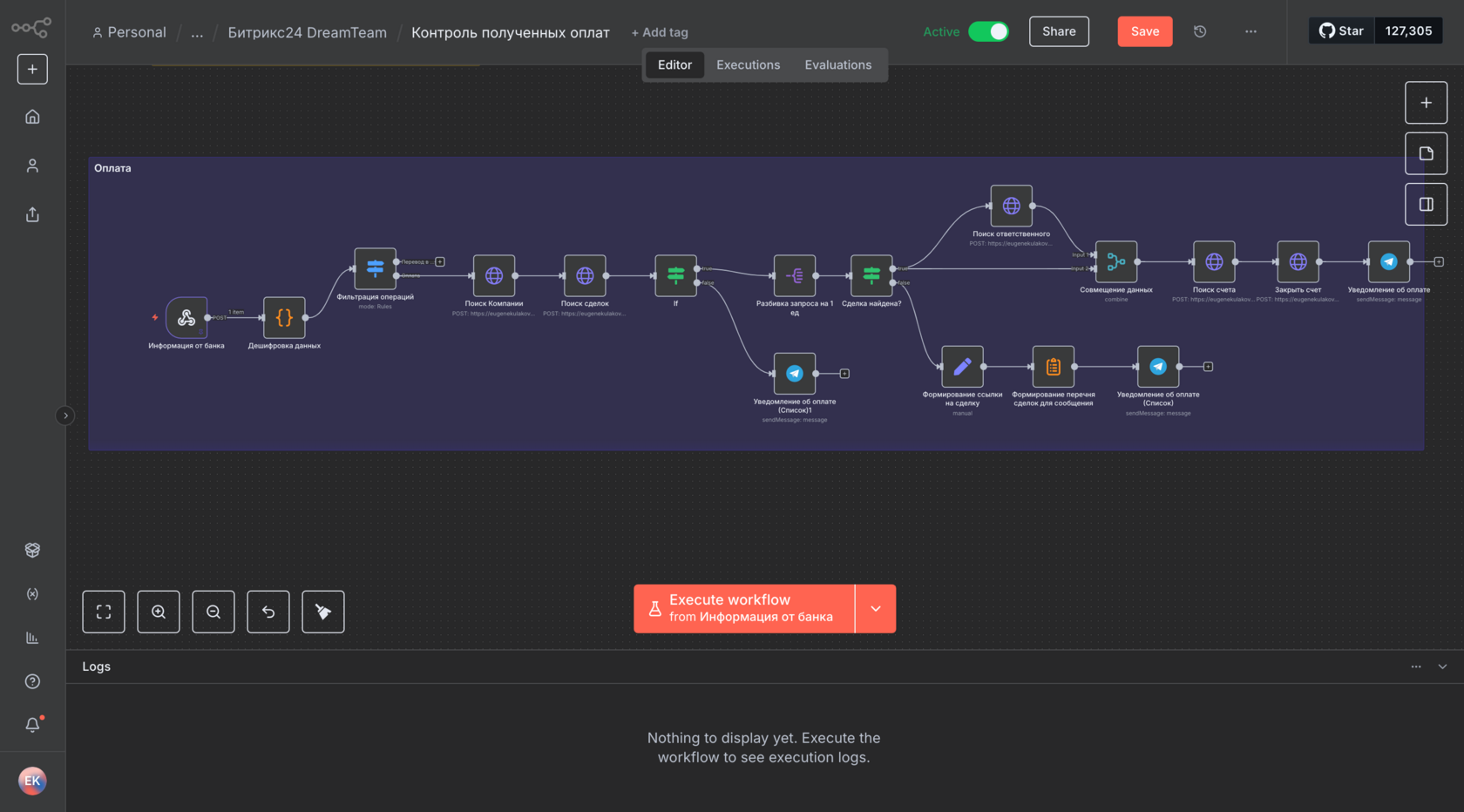Click the zoom out button
The height and width of the screenshot is (812, 1464).
click(x=213, y=612)
